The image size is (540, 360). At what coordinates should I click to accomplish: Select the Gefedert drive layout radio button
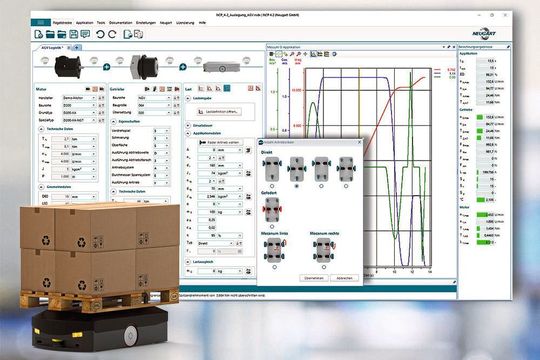tap(272, 227)
